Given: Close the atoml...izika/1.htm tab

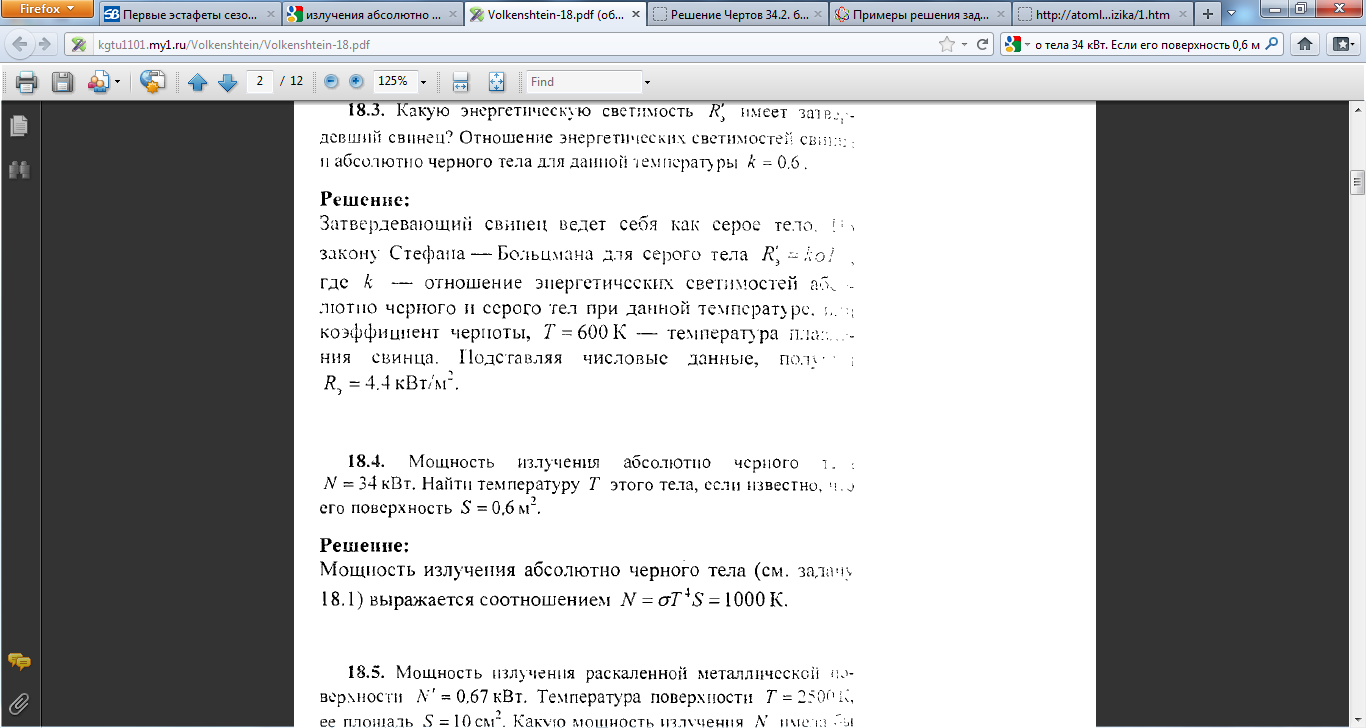Looking at the screenshot, I should (1182, 14).
